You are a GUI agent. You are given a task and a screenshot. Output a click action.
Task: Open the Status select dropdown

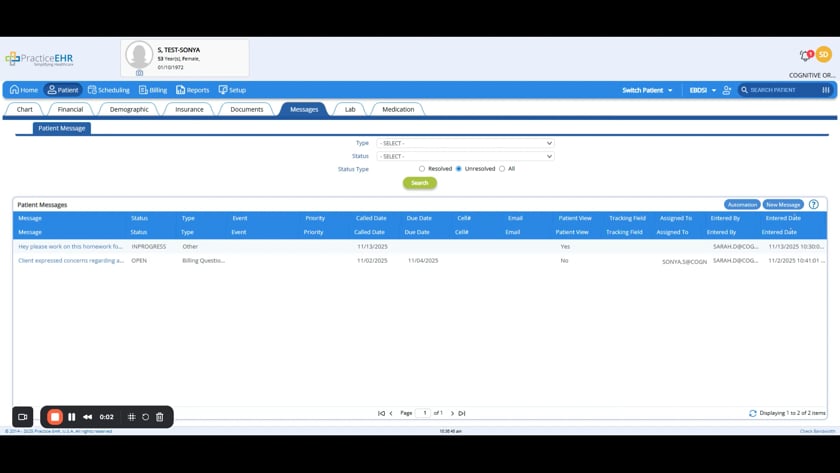(x=465, y=156)
